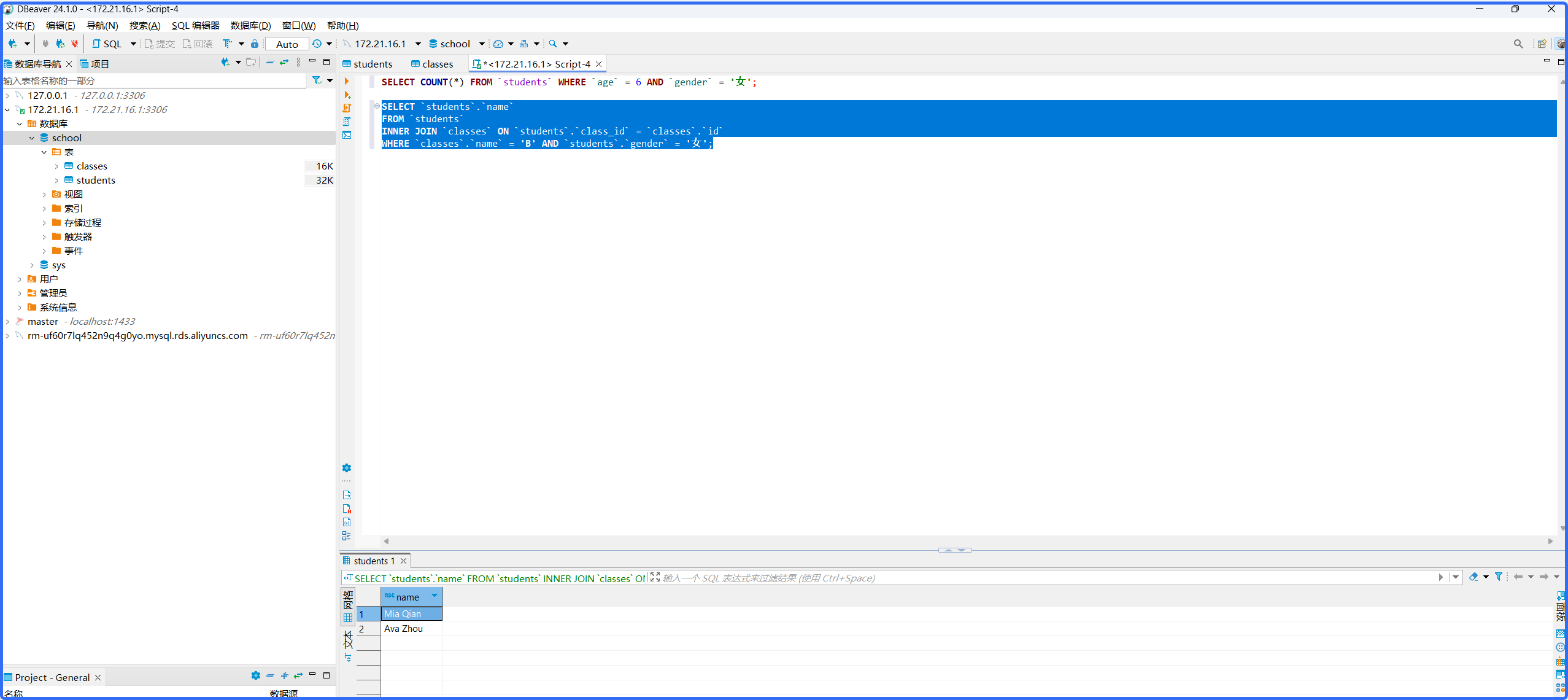Open new SQL editor button
Screen dimensions: 1568x700
click(x=107, y=44)
